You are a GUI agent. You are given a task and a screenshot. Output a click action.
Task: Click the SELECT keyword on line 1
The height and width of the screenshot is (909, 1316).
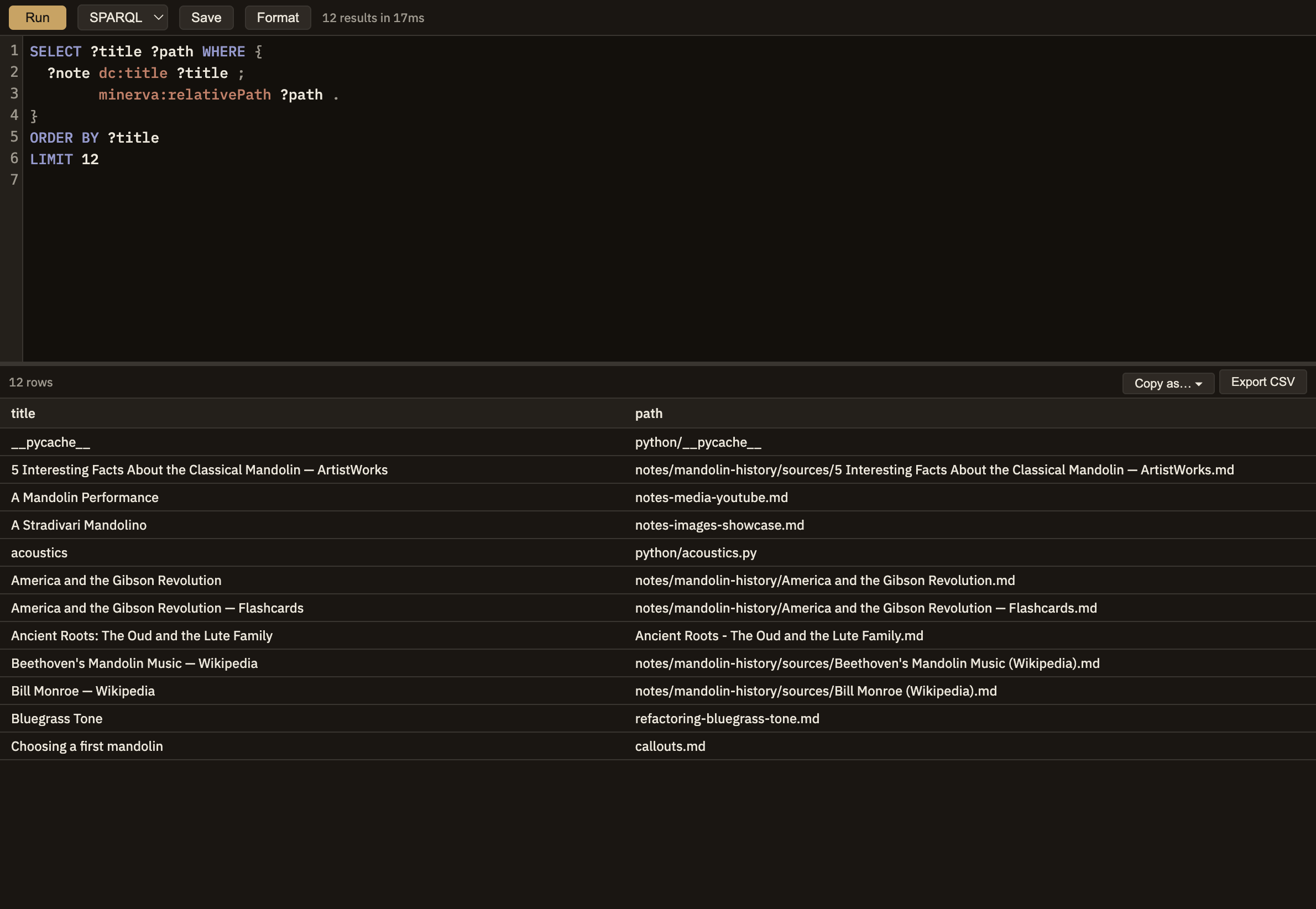pyautogui.click(x=55, y=51)
